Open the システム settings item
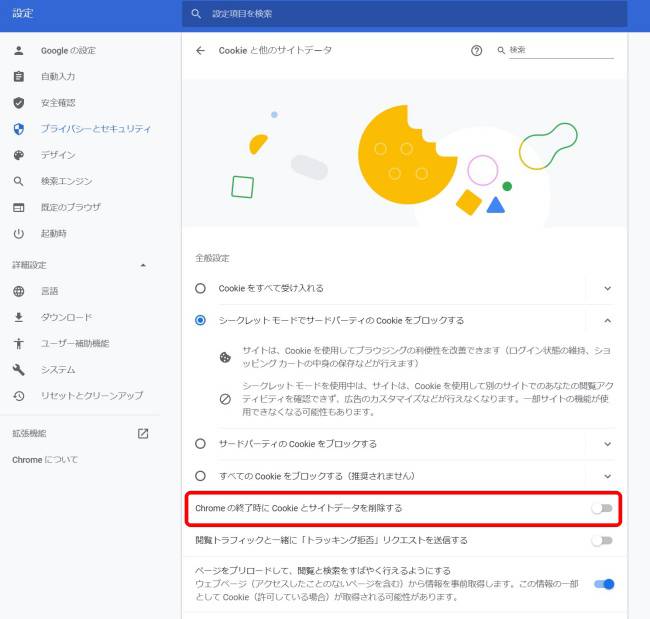 pos(58,369)
